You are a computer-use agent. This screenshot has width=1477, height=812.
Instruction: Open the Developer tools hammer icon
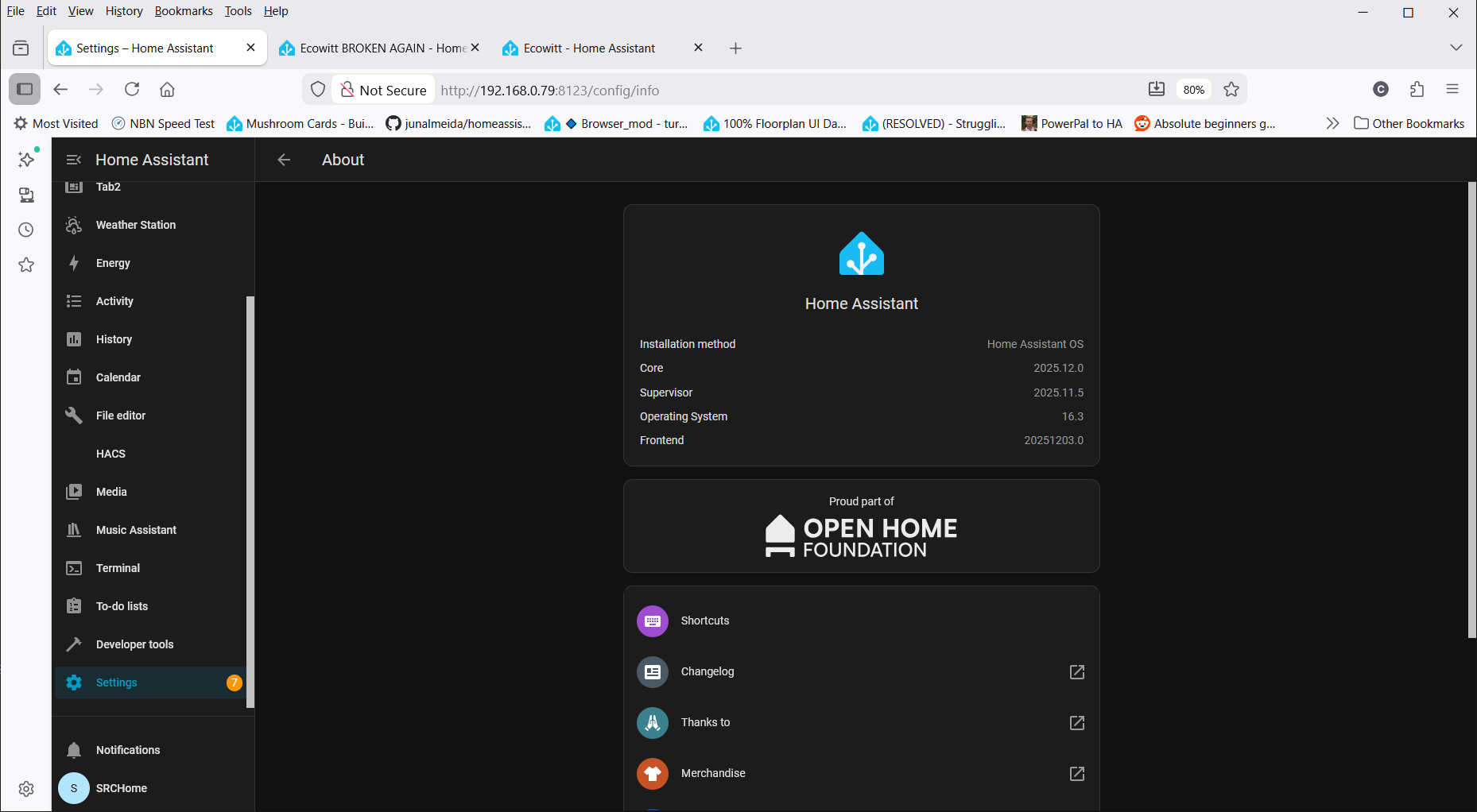74,644
